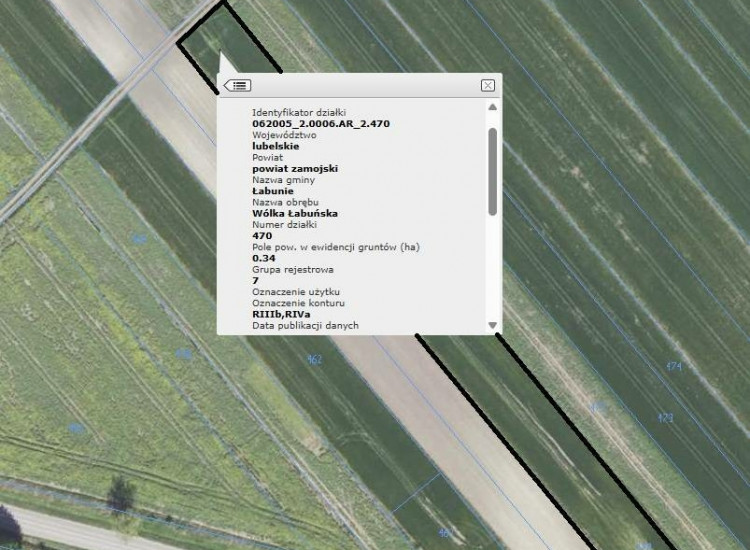Click the area value 0.34
750x550 pixels.
264,258
